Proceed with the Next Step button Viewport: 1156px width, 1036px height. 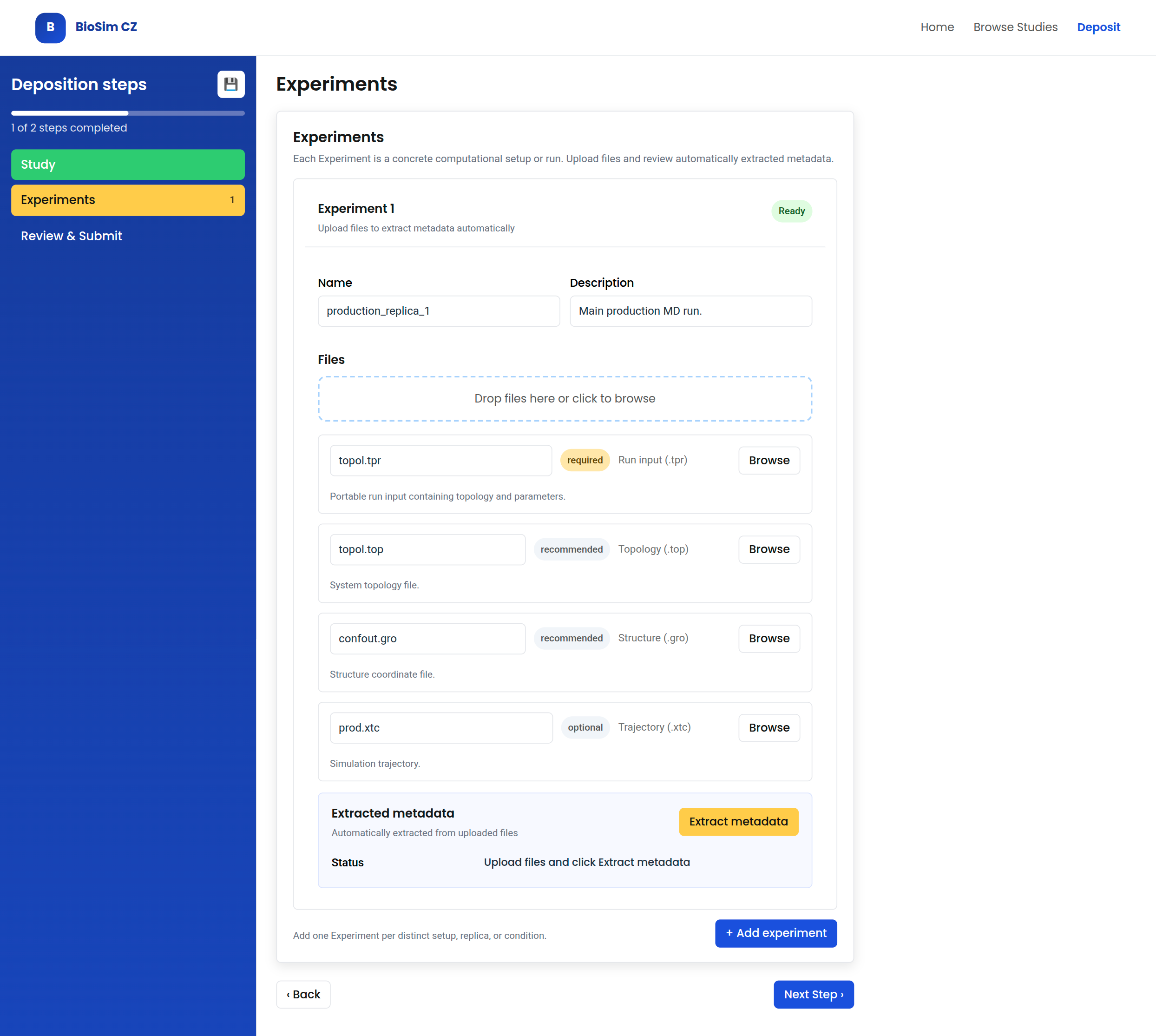(x=814, y=995)
